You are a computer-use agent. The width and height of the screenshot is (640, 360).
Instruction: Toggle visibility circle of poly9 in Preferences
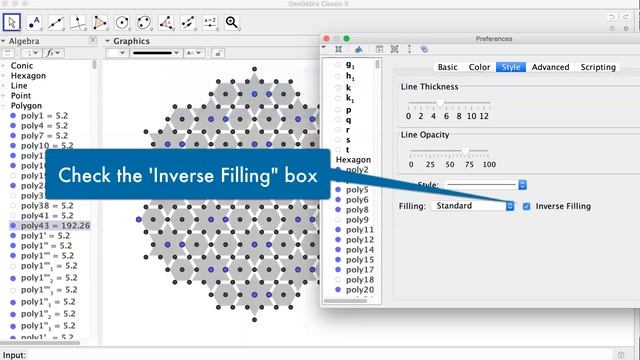(x=338, y=220)
